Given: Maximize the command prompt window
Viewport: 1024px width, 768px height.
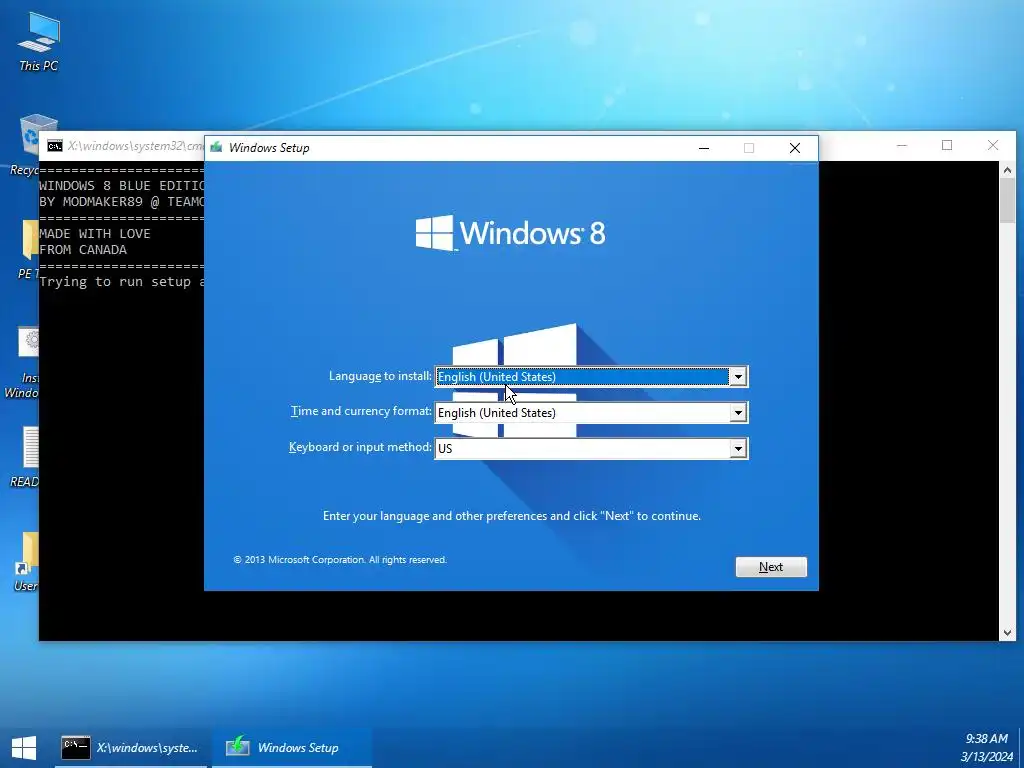Looking at the screenshot, I should [947, 145].
